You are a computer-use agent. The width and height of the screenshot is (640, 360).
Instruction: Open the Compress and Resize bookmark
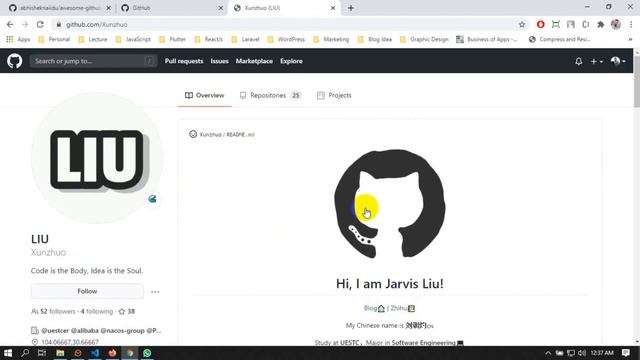(x=560, y=40)
